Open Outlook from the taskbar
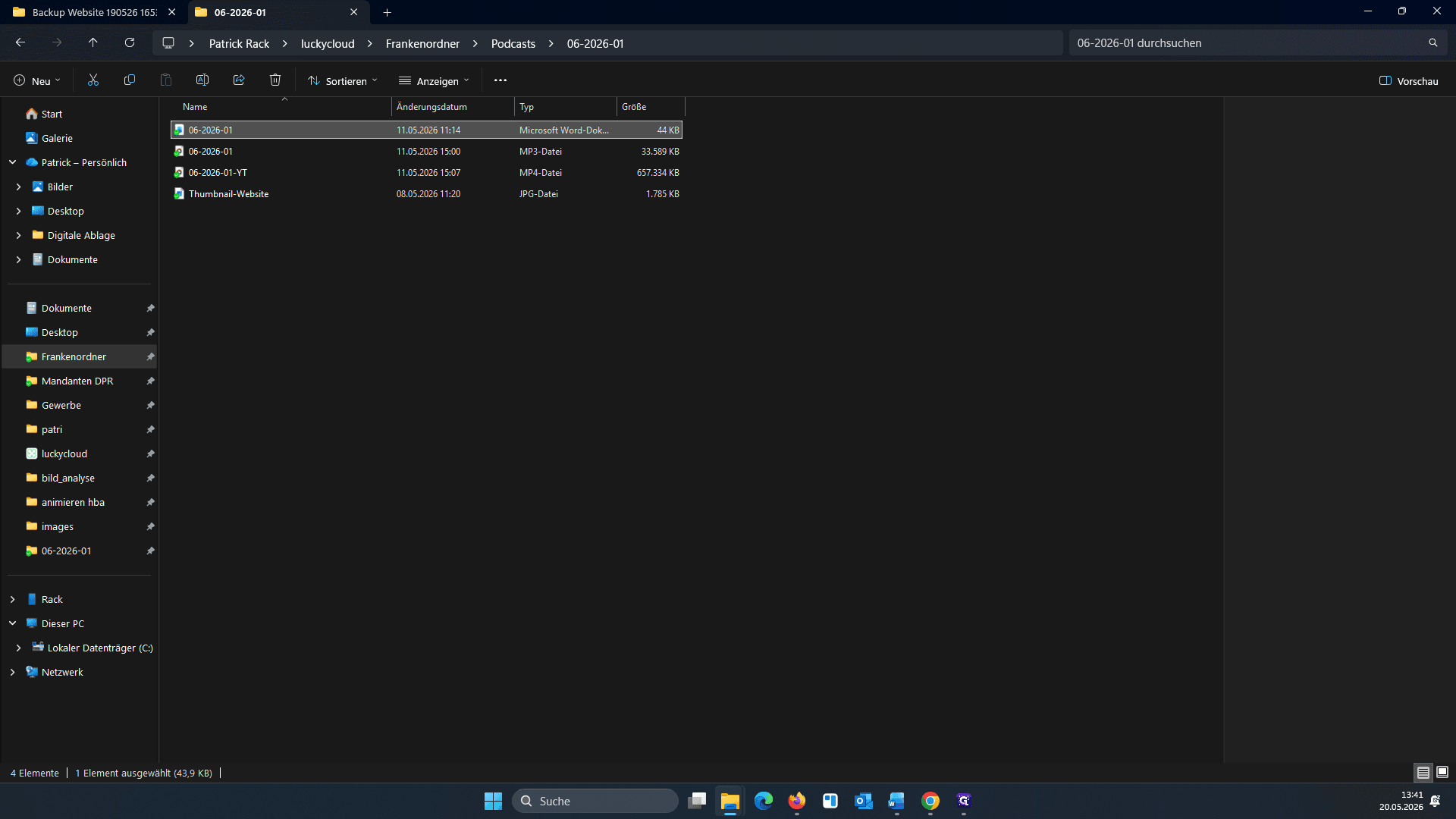Screen dimensions: 1456x819 pyautogui.click(x=864, y=801)
